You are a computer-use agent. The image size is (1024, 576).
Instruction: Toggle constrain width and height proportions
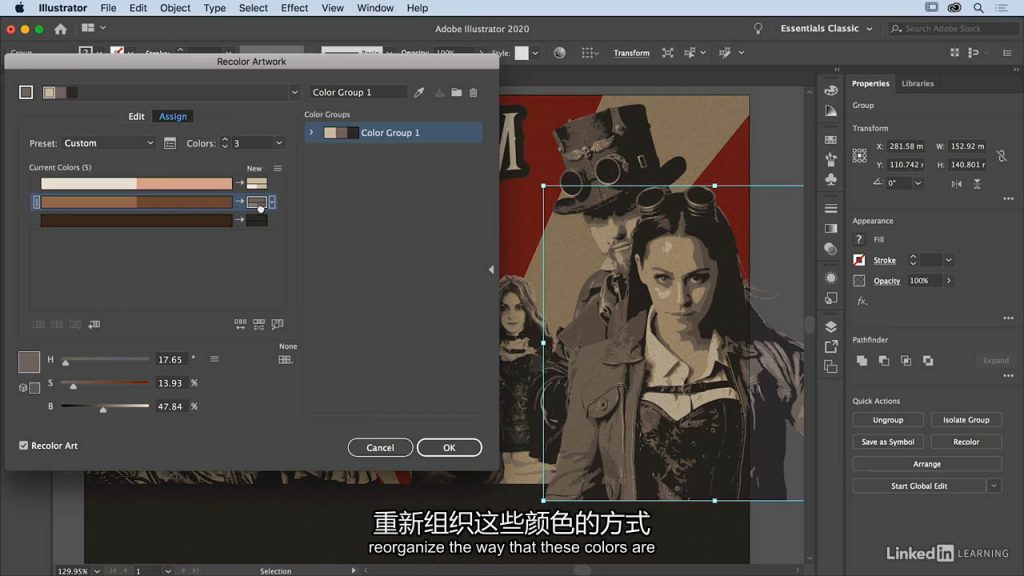point(1002,155)
